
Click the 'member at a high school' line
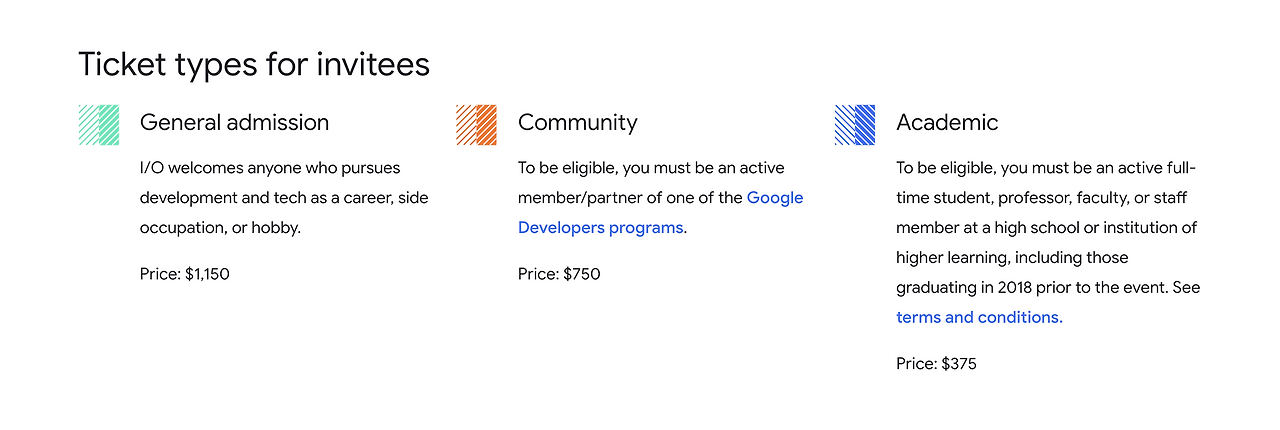coord(1046,228)
